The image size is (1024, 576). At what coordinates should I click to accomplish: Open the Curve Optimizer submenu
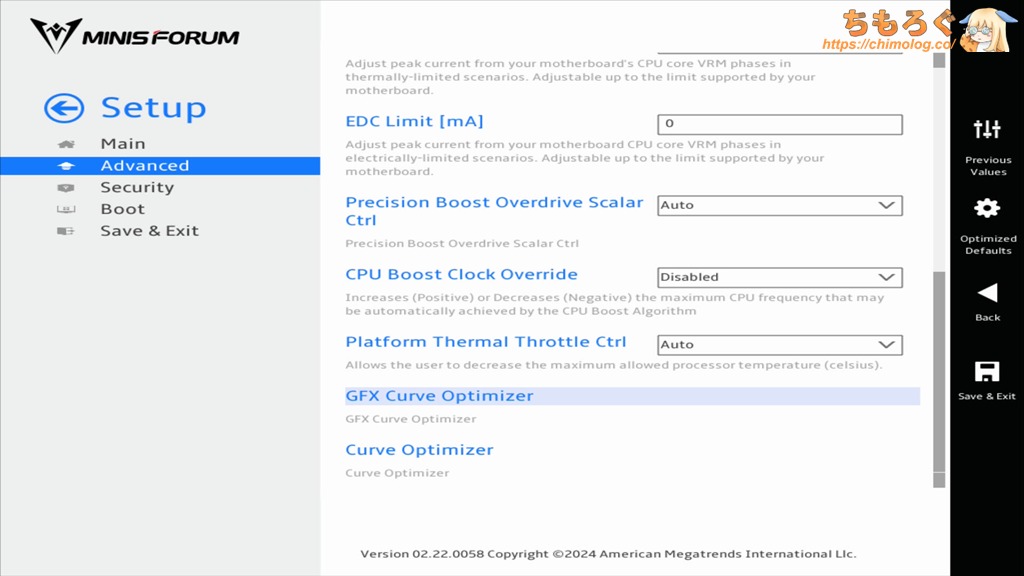click(419, 450)
